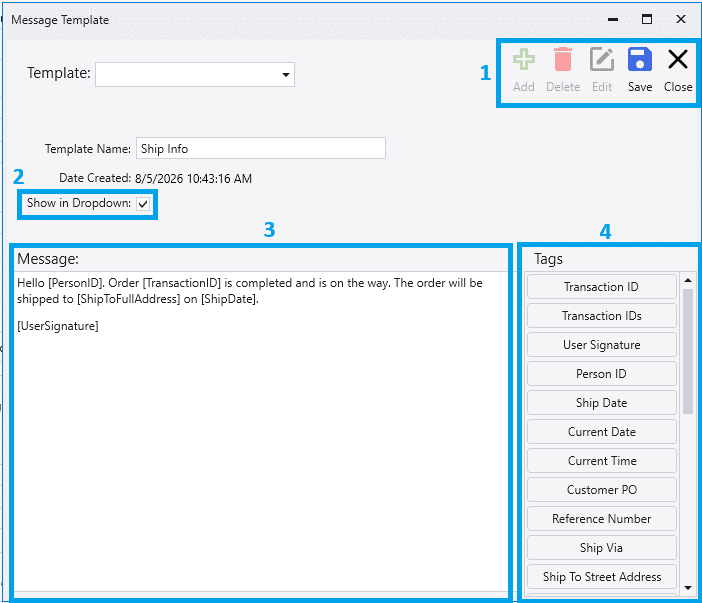702x603 pixels.
Task: Insert the Transaction IDs tag
Action: (x=601, y=316)
